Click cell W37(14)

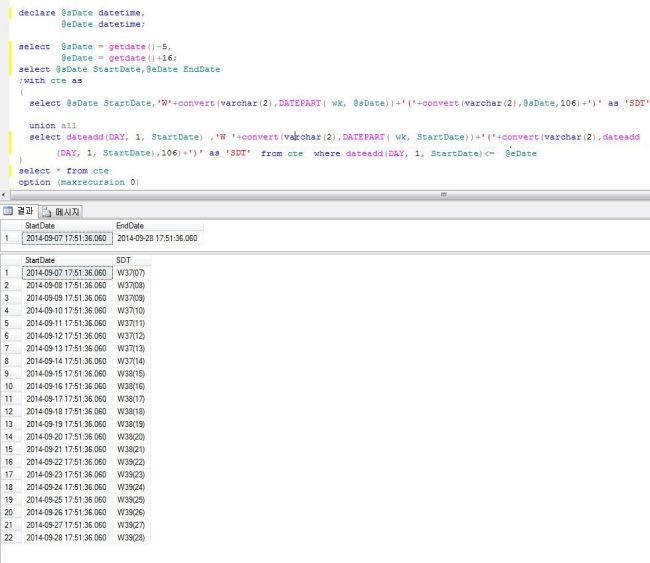[132, 361]
